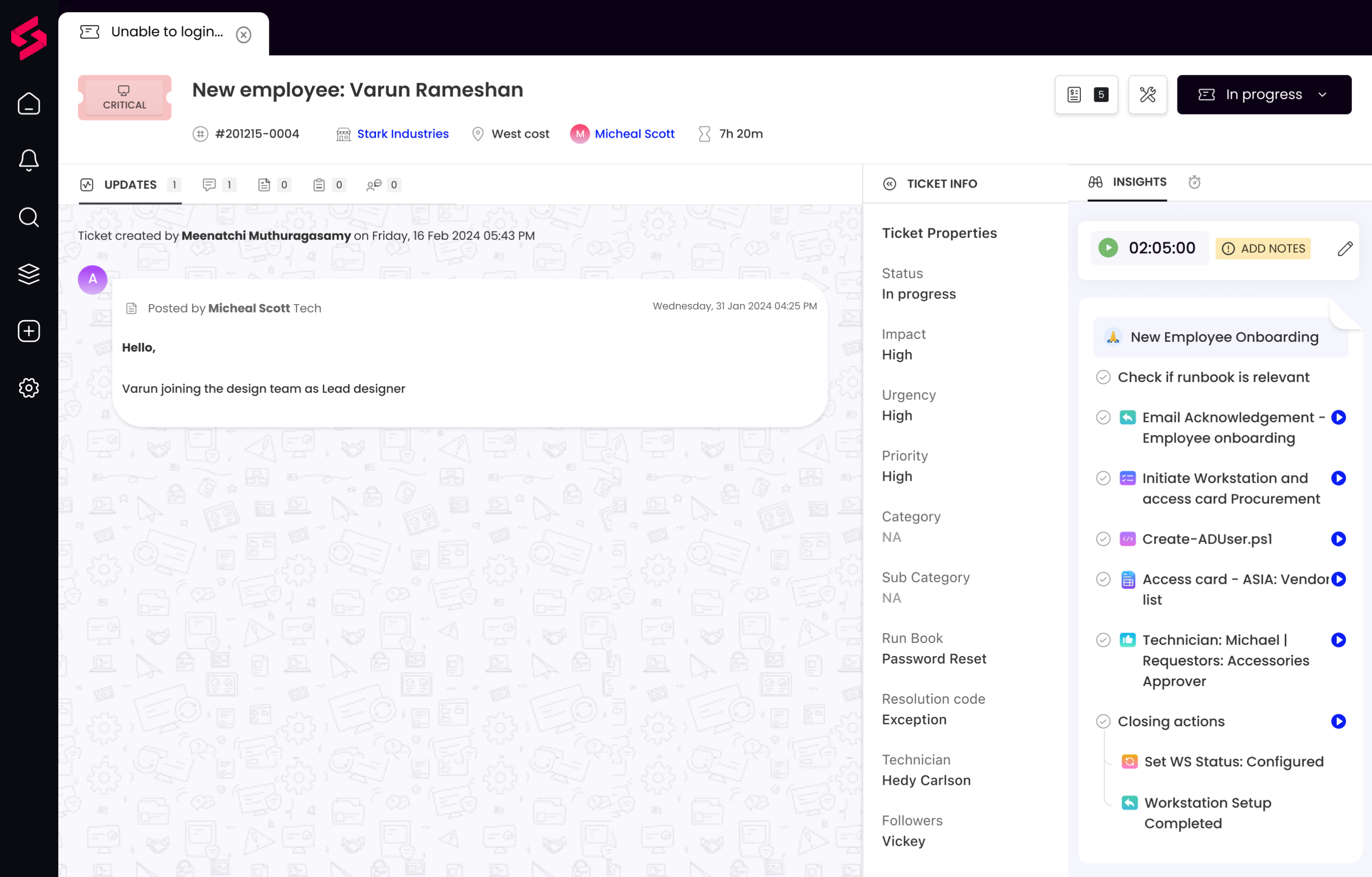The width and height of the screenshot is (1372, 877).
Task: Click the layers/stack icon in sidebar
Action: (x=27, y=274)
